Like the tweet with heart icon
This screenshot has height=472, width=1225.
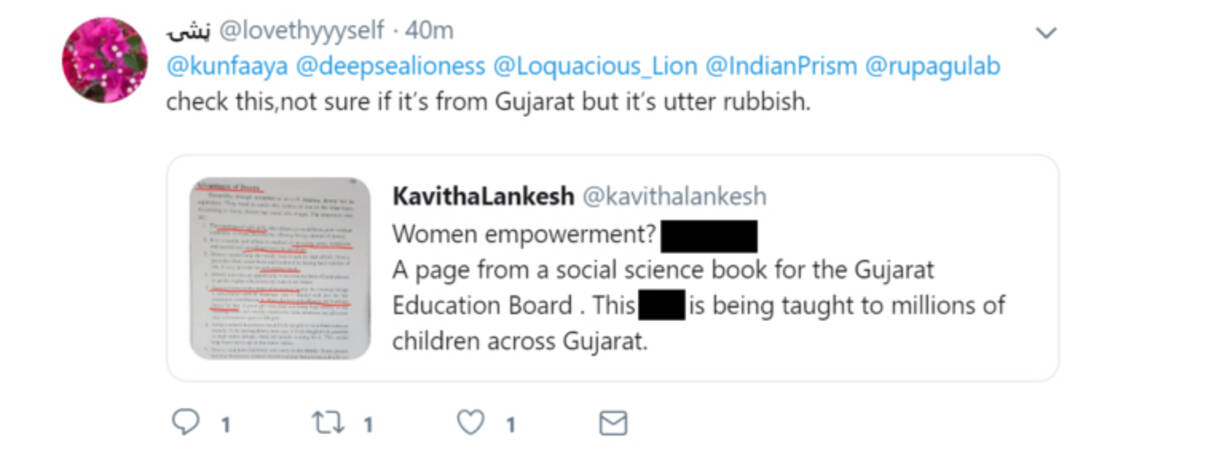click(471, 424)
